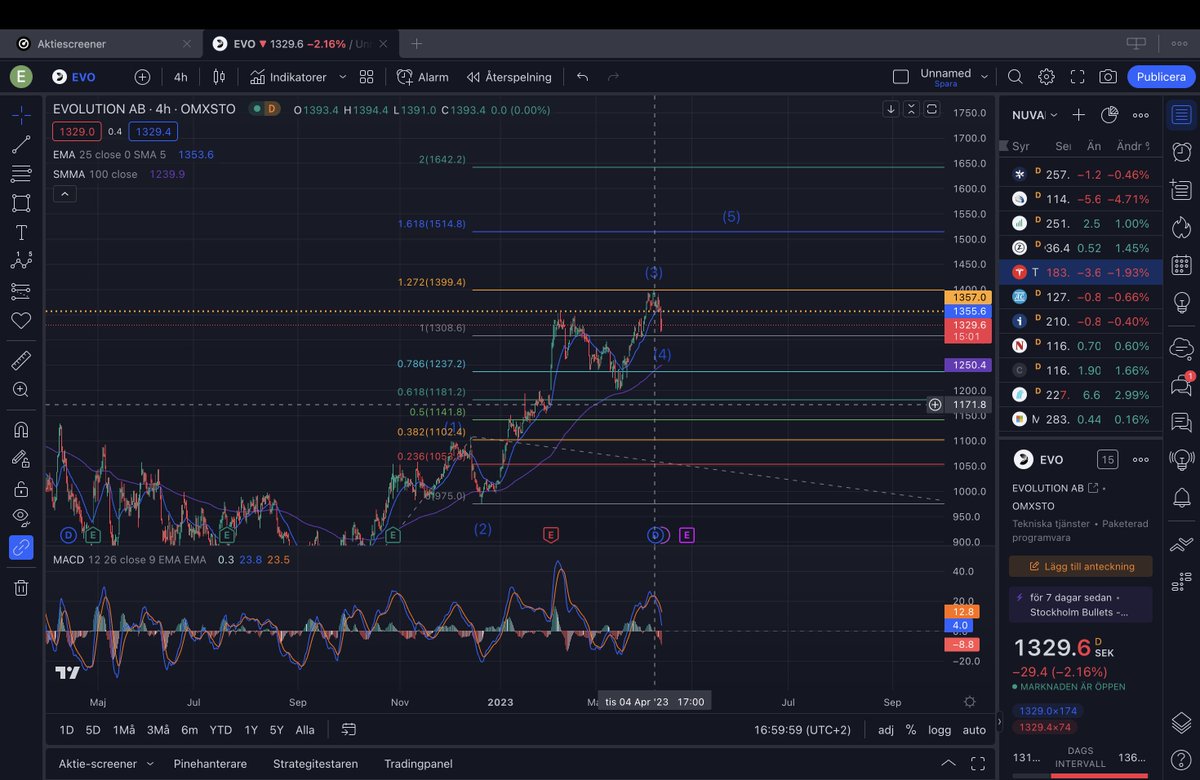Open the go-to-date calendar icon
The width and height of the screenshot is (1200, 780).
pos(348,730)
